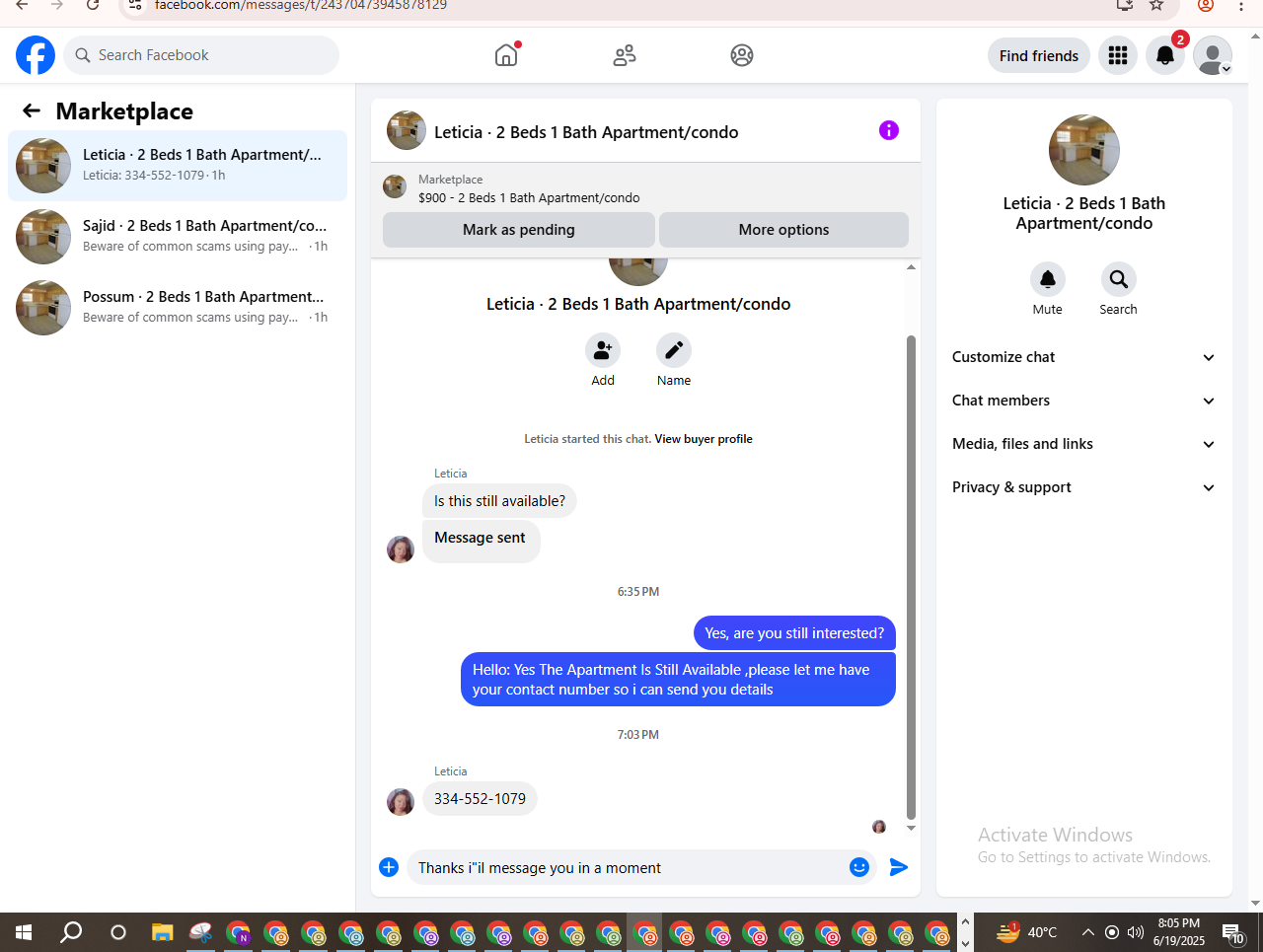Click the volume icon in system tray

click(1136, 932)
